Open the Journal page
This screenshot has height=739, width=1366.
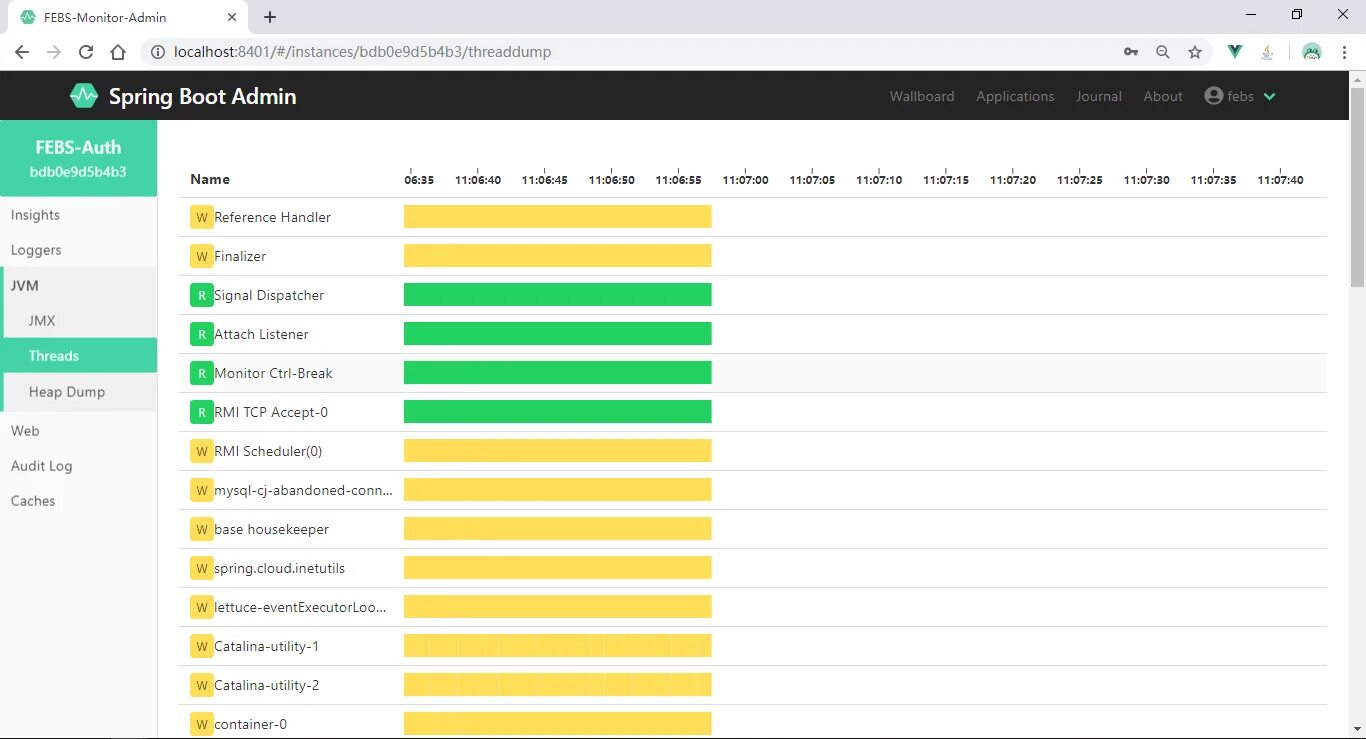coord(1099,96)
